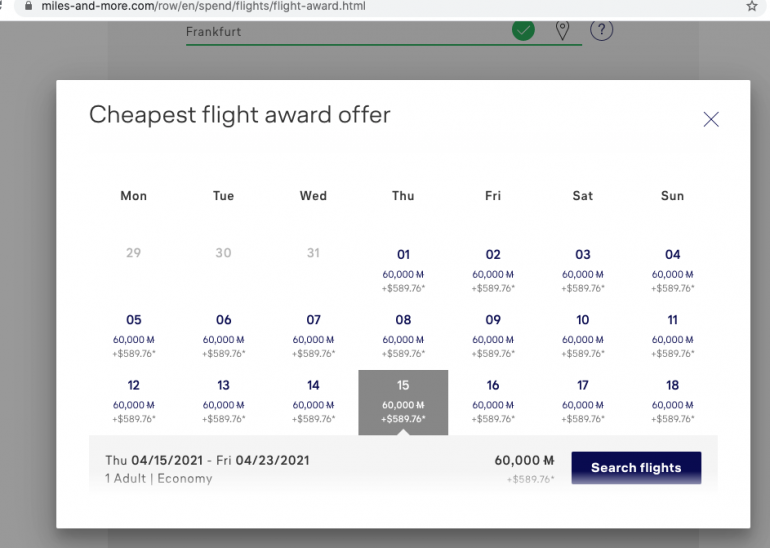
Task: Click the padlock icon in address bar
Action: click(28, 6)
